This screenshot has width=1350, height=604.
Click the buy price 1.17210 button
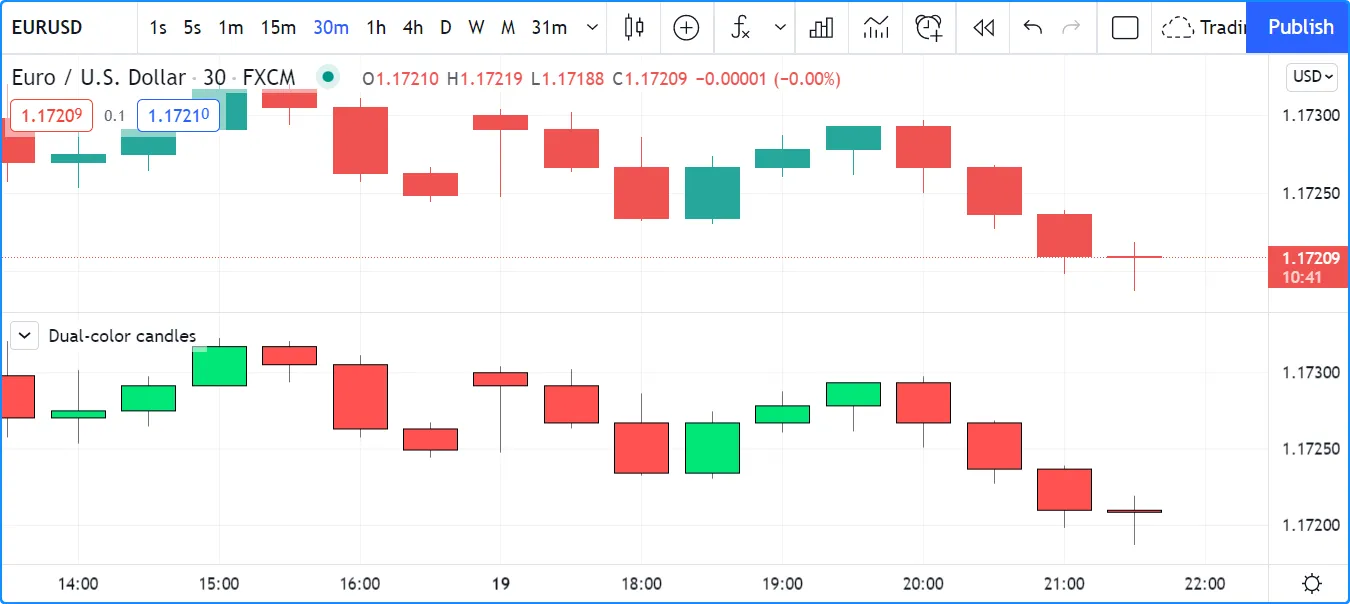coord(178,115)
